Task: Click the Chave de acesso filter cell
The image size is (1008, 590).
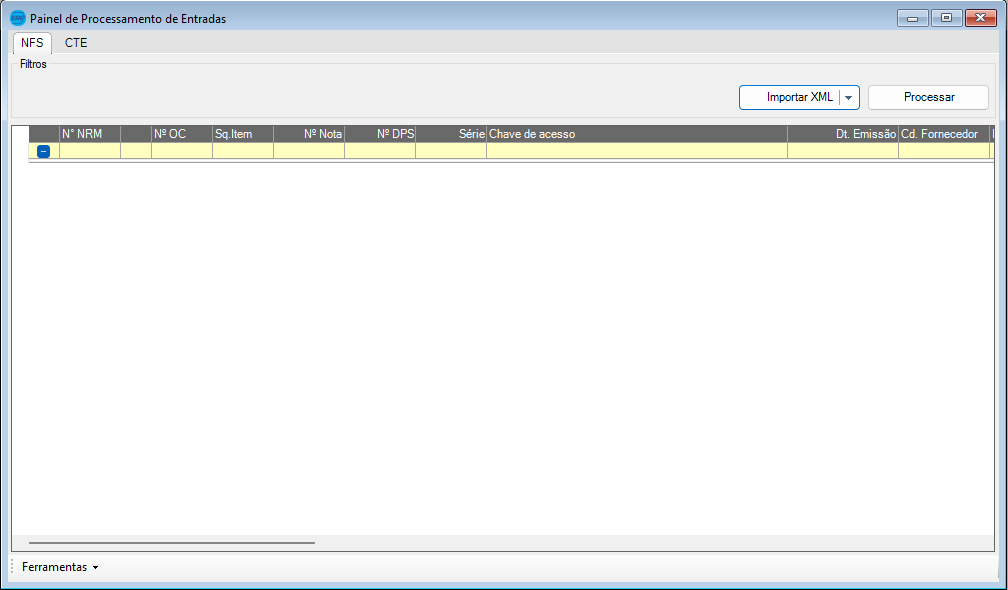Action: tap(637, 151)
